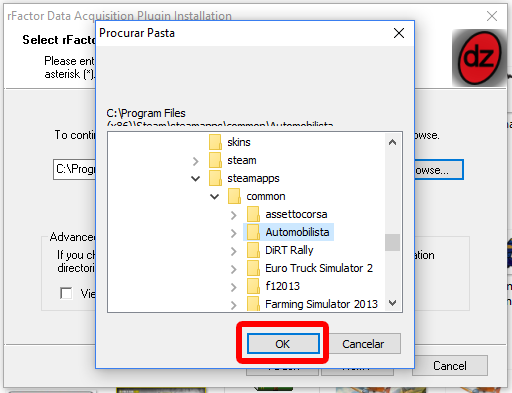Collapse the steamapps folder node

tap(196, 179)
